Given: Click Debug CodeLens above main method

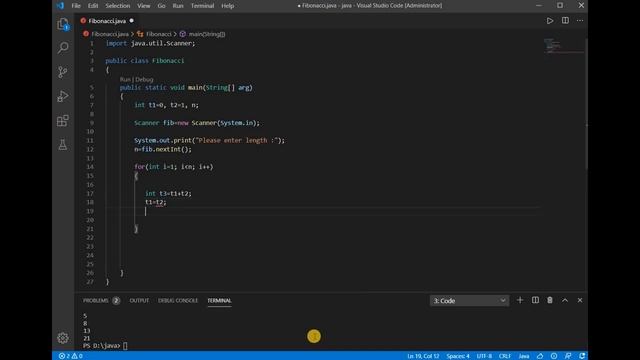Looking at the screenshot, I should click(x=144, y=80).
